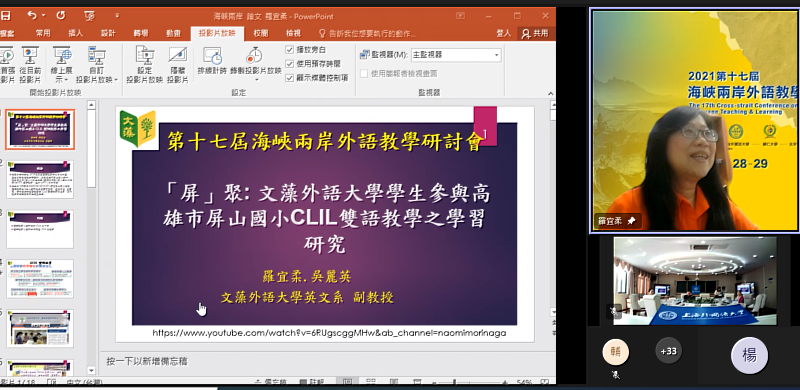
Task: Click muted mic icon below 韓 avatar
Action: pos(616,375)
